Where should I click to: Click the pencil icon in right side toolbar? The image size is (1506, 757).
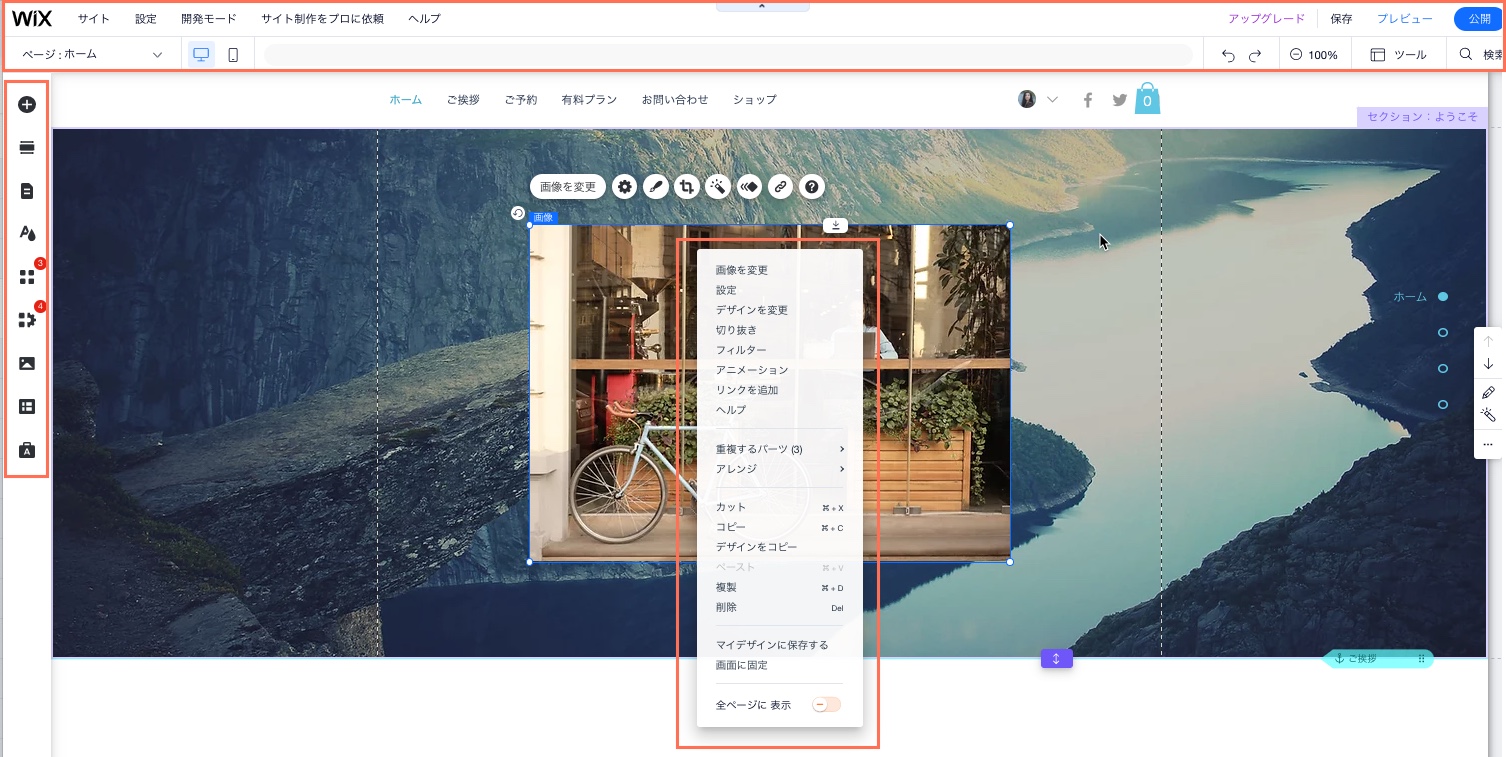tap(1488, 393)
